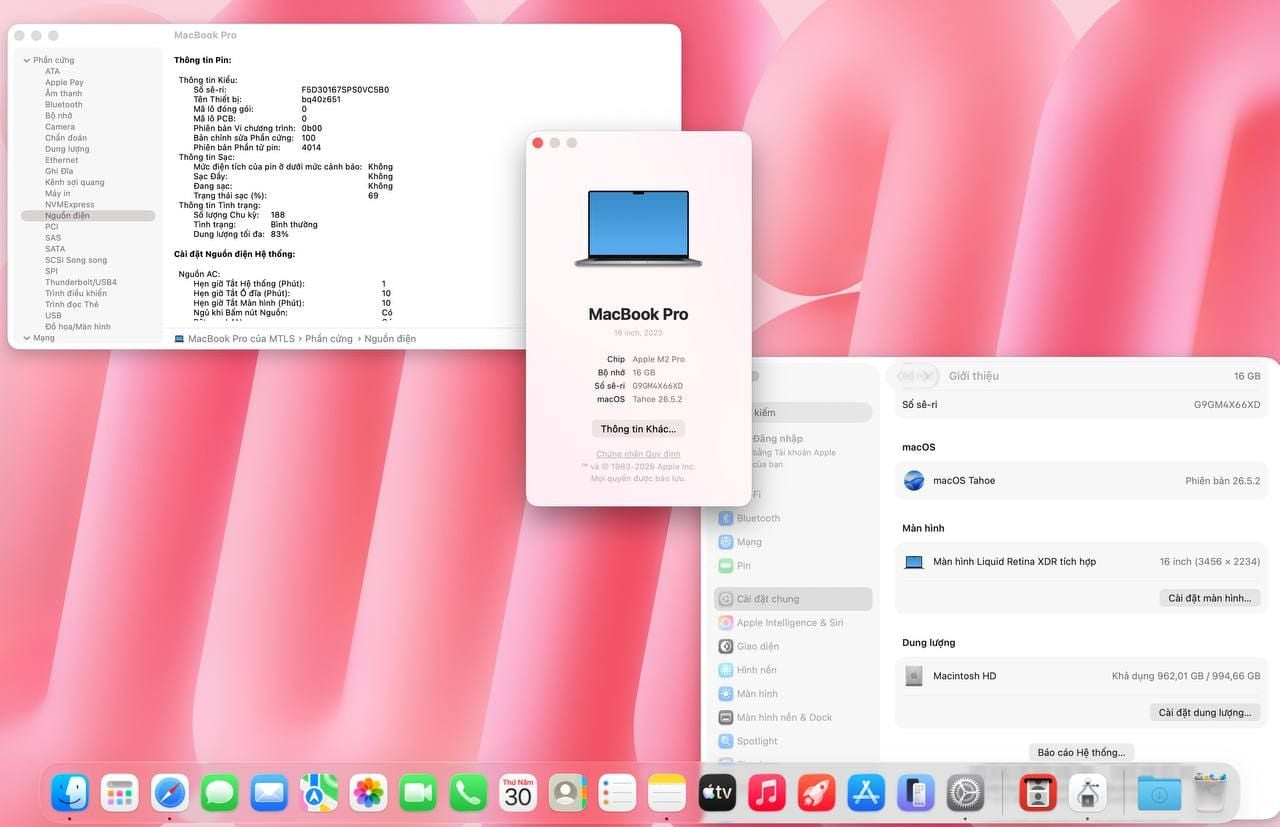
Task: Launch Apple TV from the Dock
Action: tap(717, 793)
